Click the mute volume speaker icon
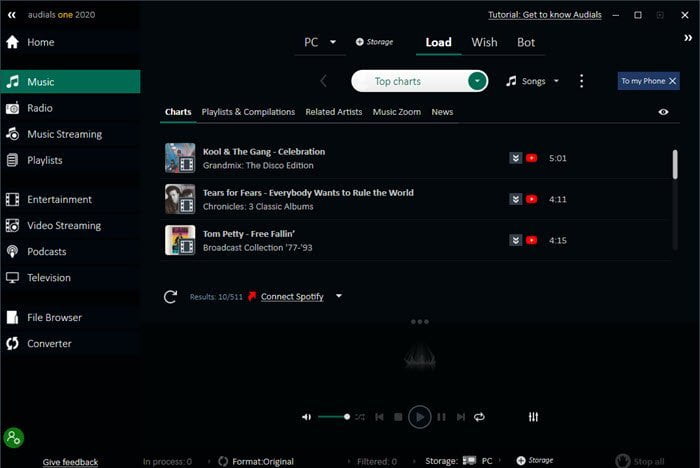Screen dimensions: 700x468 point(306,417)
